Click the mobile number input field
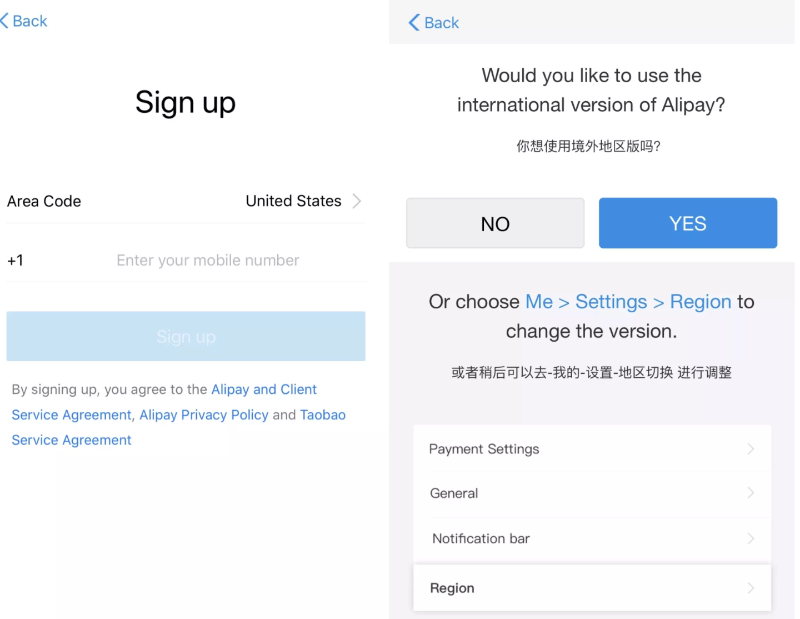 [208, 260]
